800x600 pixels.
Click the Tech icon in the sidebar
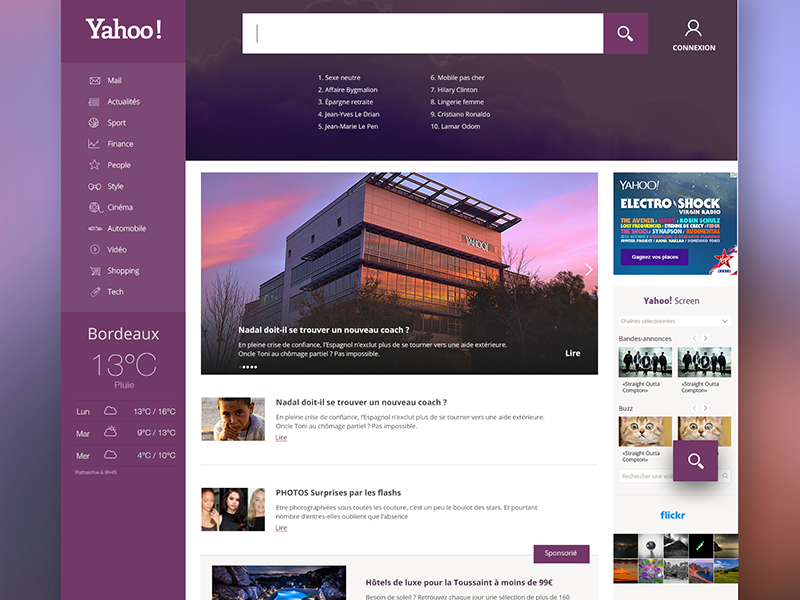(95, 292)
